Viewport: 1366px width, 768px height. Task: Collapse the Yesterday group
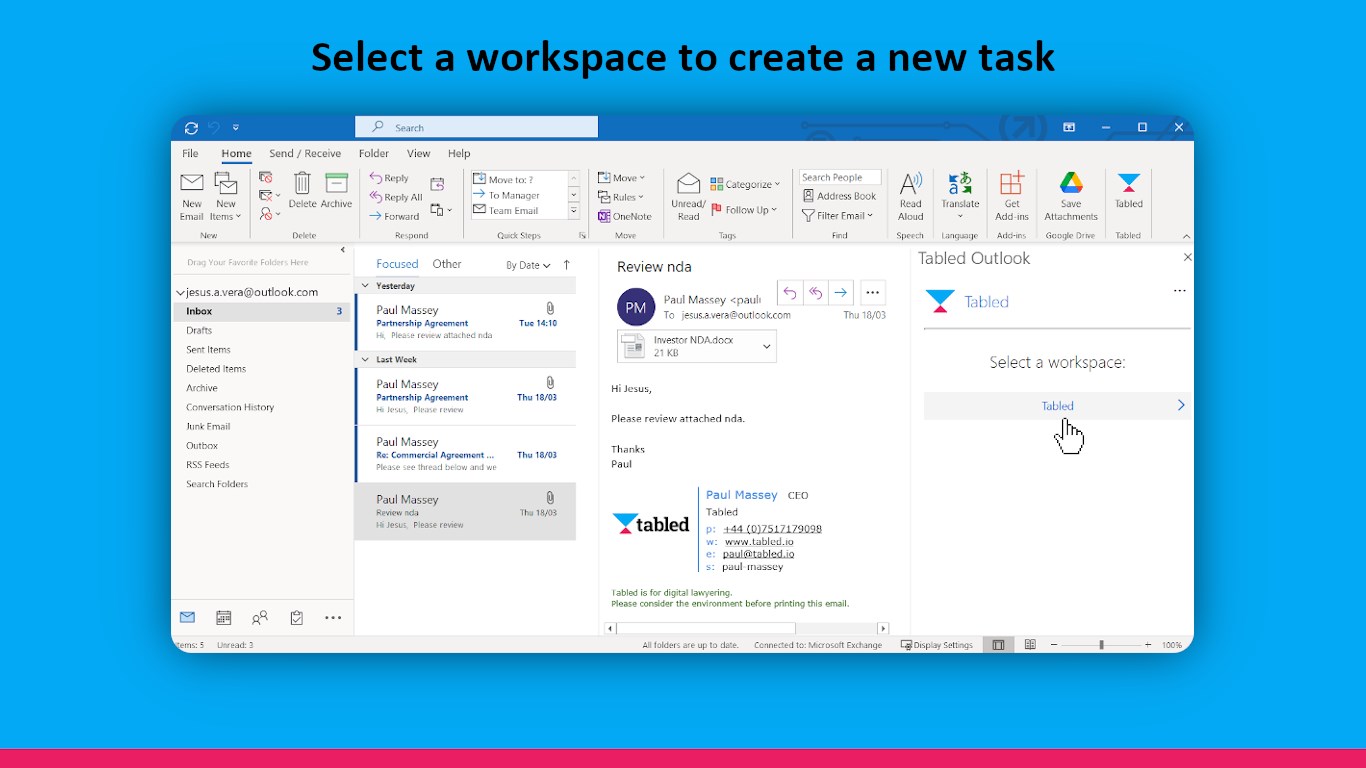pyautogui.click(x=365, y=286)
